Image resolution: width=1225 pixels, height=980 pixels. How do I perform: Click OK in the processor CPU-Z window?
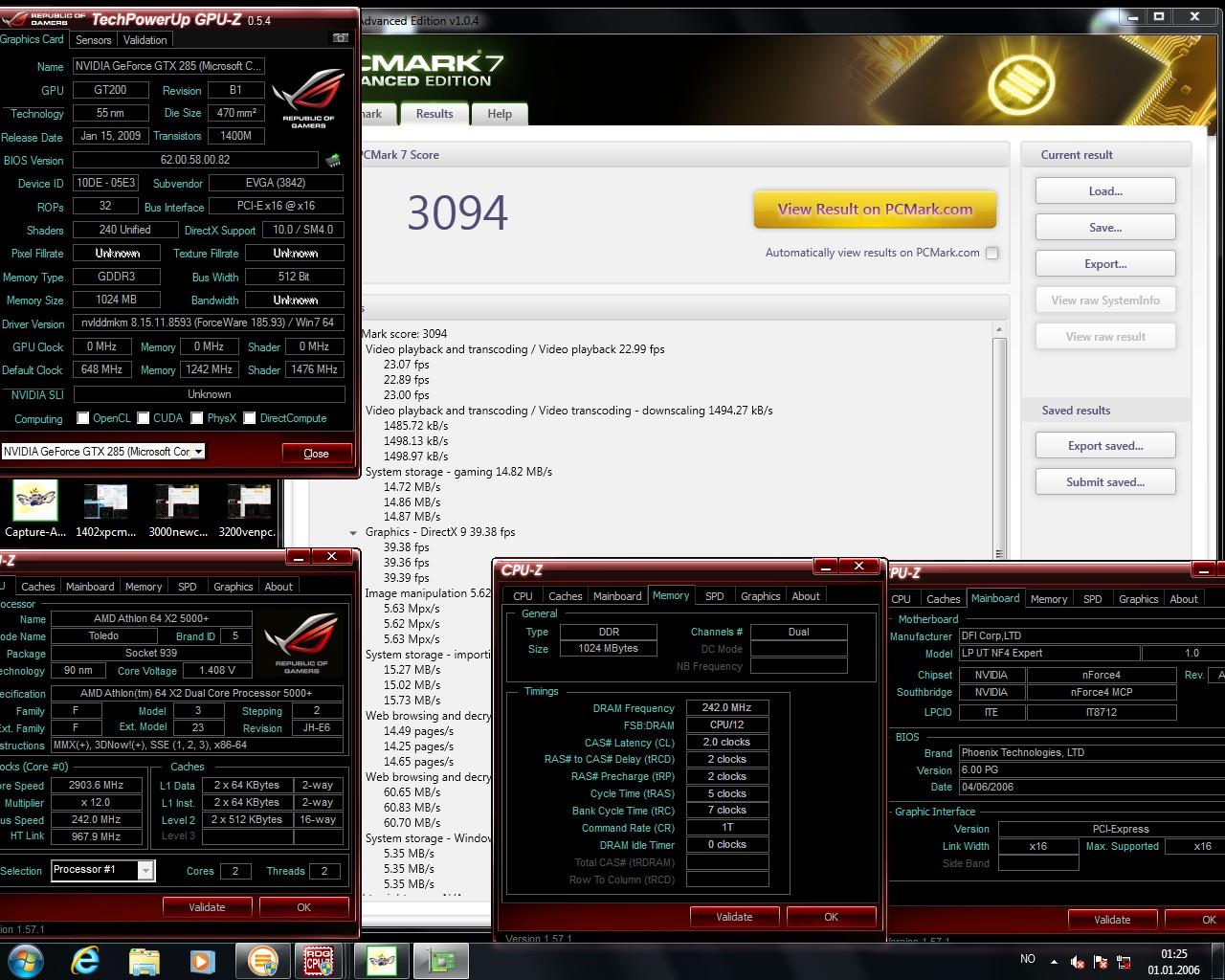click(x=303, y=907)
